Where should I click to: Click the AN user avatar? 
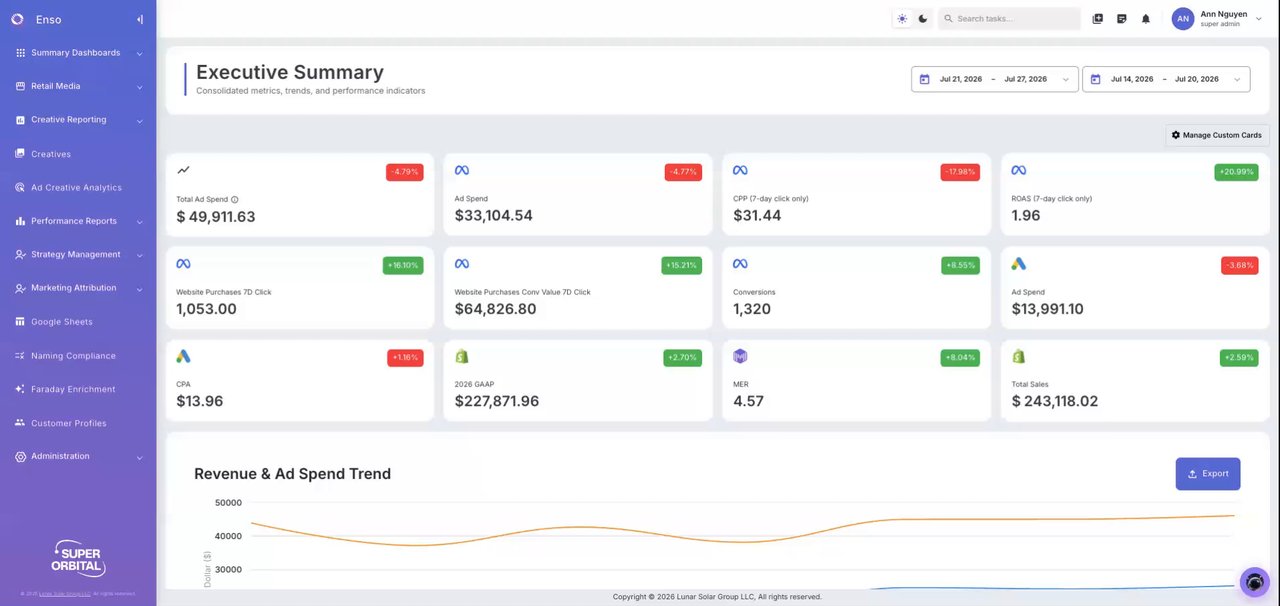pos(1183,19)
